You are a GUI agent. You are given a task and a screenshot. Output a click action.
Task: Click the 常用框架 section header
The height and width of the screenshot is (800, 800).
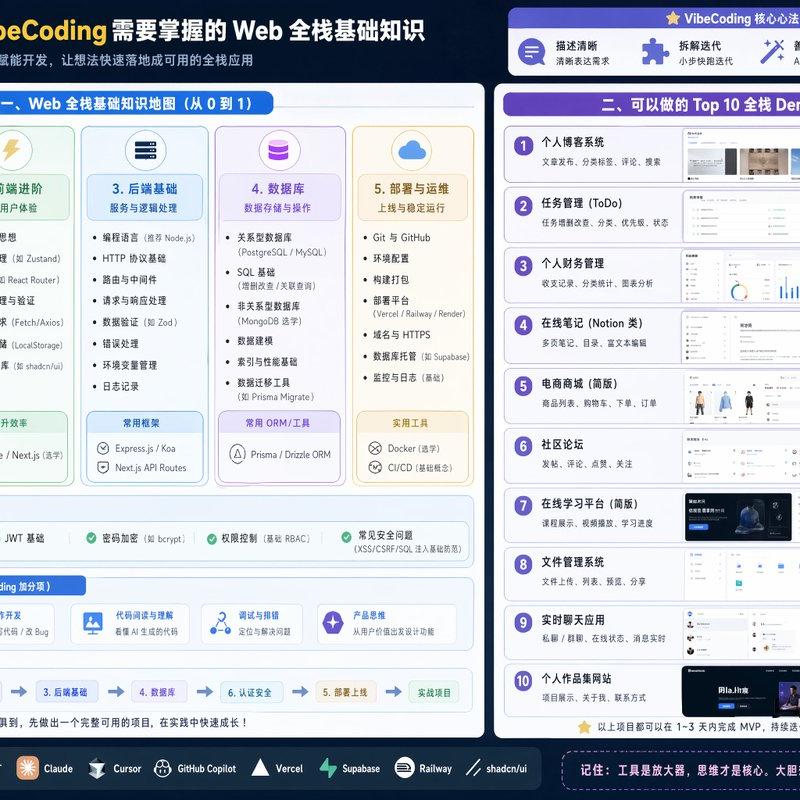click(144, 423)
